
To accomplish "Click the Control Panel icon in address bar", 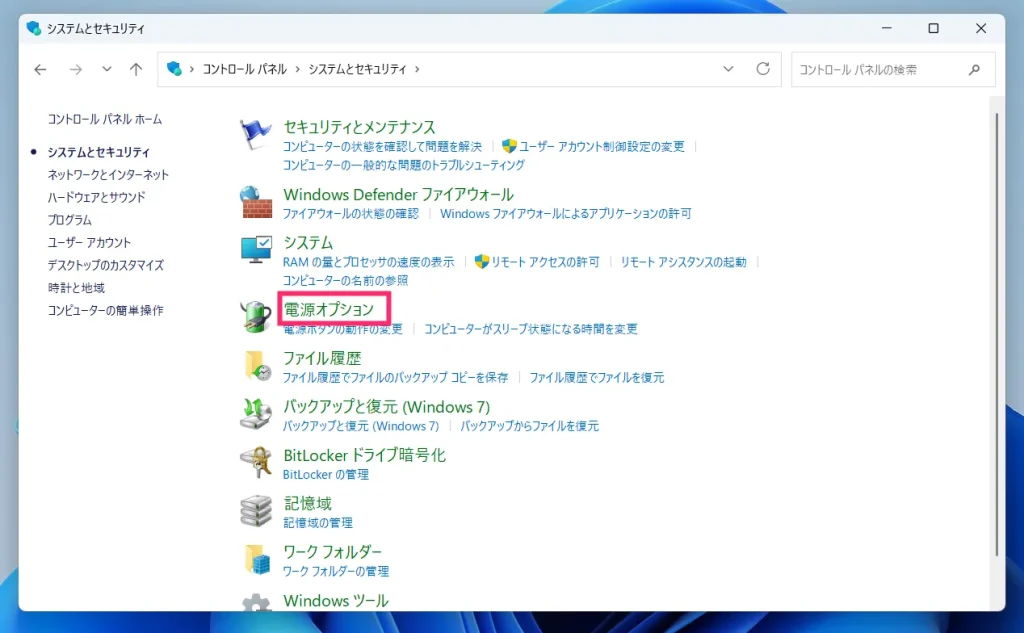I will 174,69.
